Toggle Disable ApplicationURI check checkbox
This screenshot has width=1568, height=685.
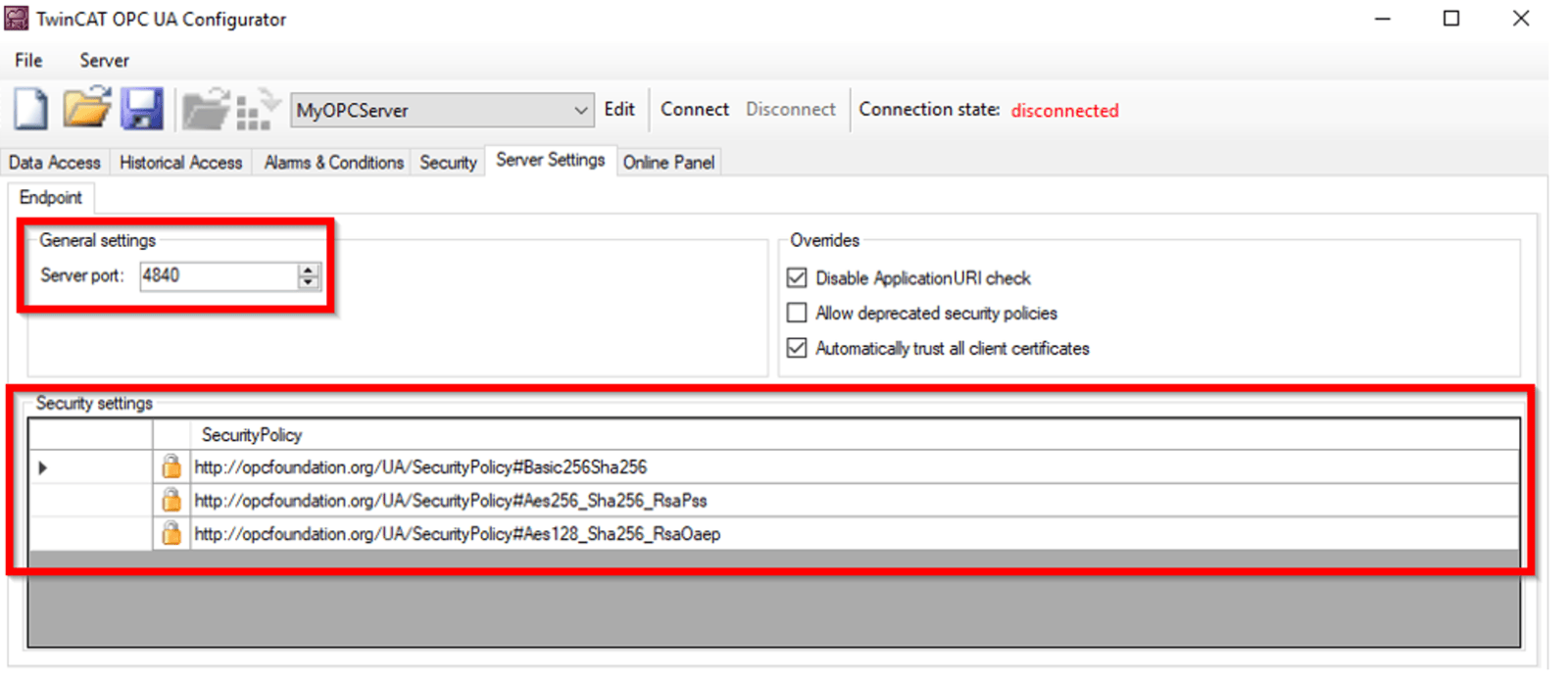(798, 278)
